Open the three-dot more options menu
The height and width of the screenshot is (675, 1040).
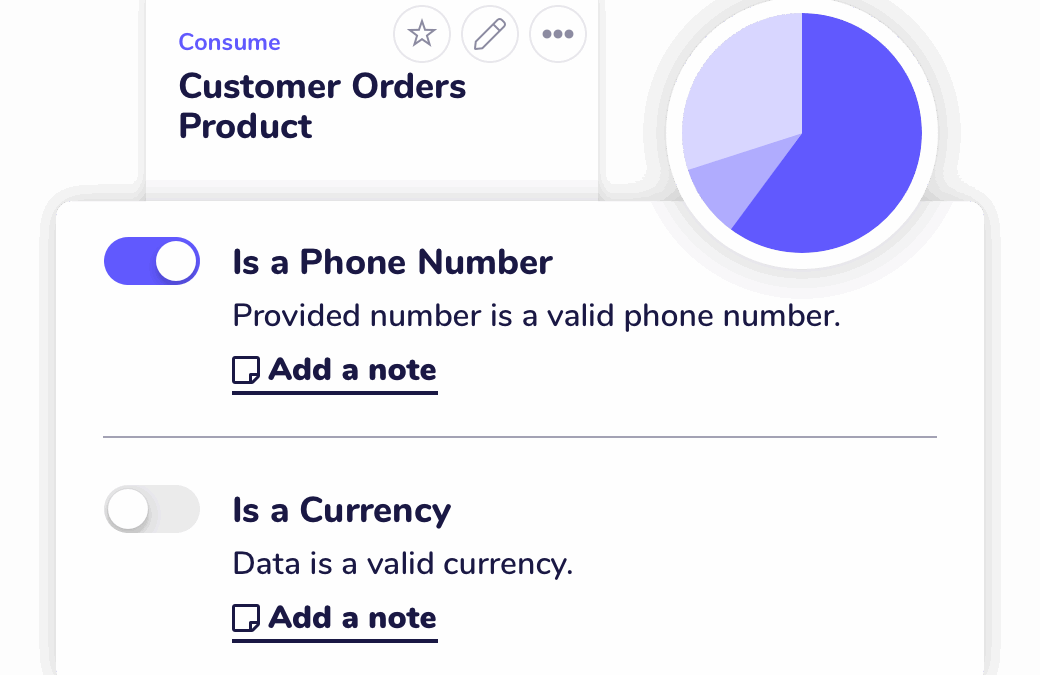[557, 34]
